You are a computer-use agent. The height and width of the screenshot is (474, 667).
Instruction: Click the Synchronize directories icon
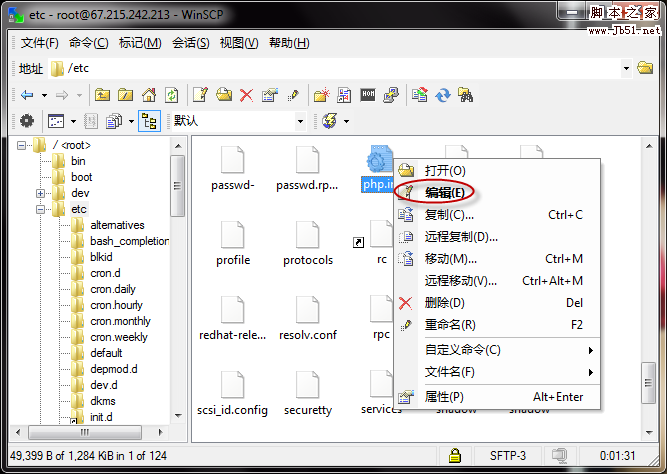pyautogui.click(x=419, y=94)
